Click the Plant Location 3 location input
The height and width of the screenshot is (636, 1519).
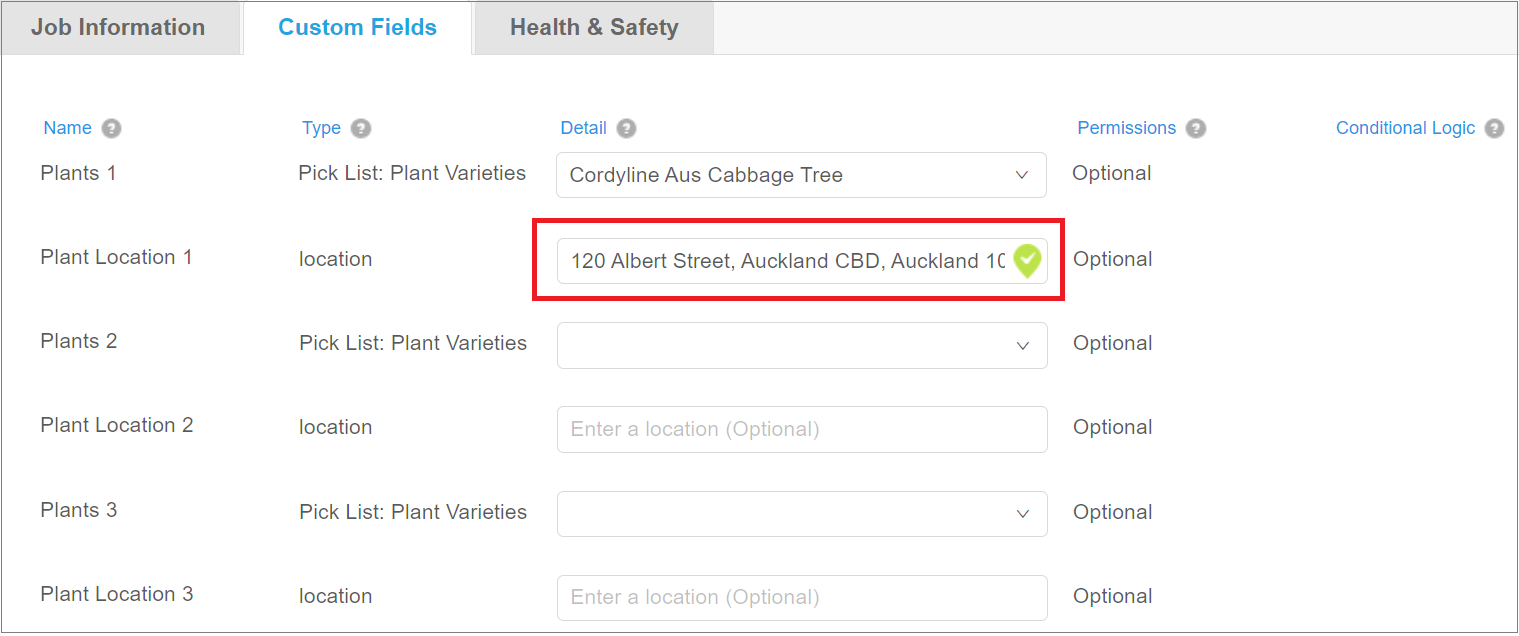800,598
